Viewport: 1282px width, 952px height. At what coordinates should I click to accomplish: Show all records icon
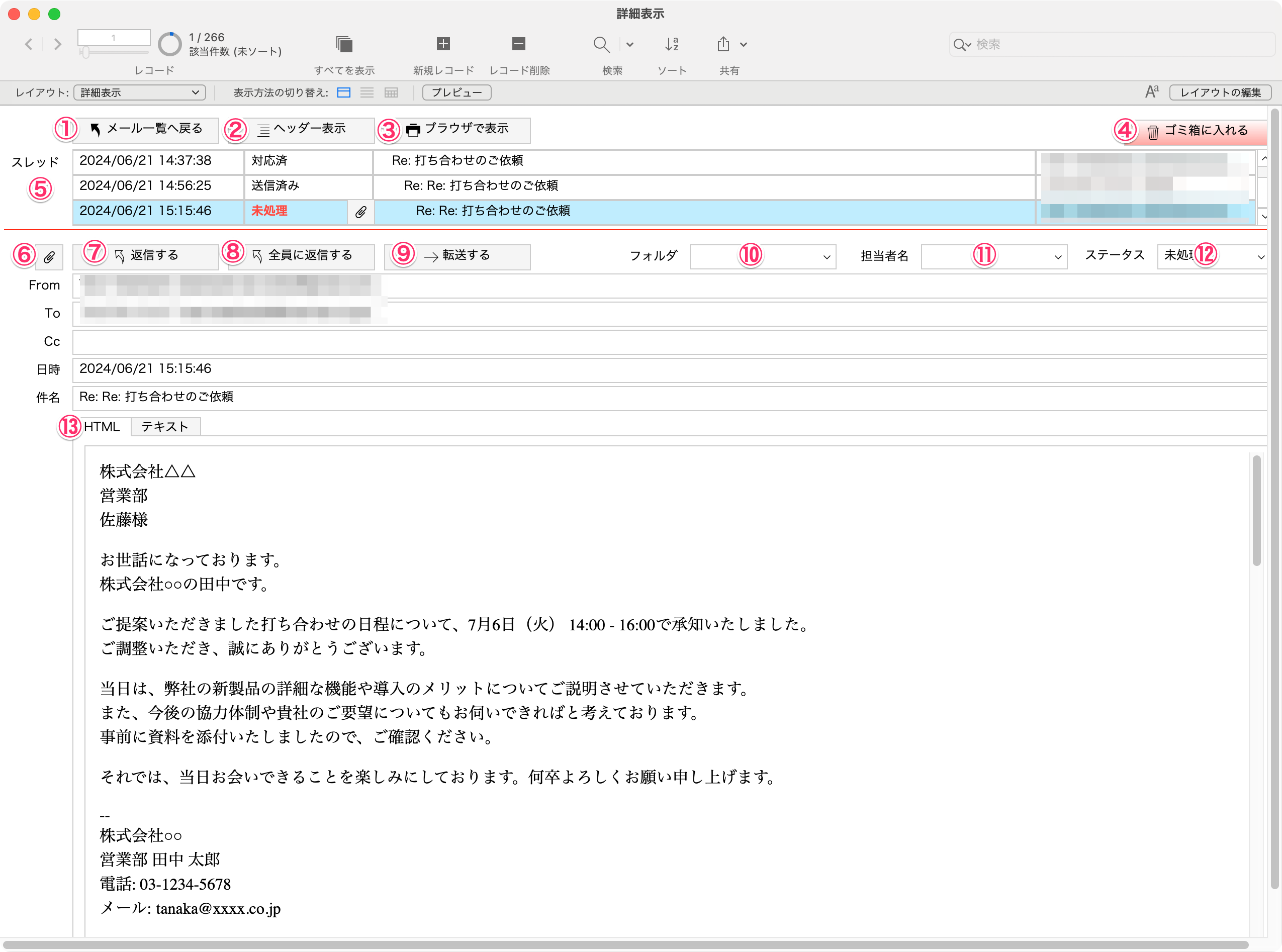point(344,44)
